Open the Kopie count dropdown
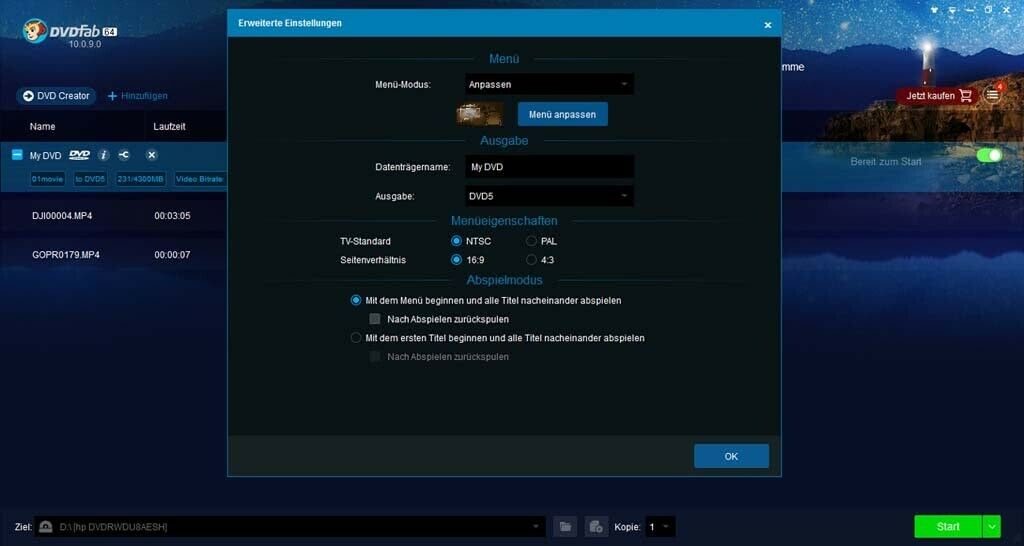Viewport: 1024px width, 546px height. point(660,526)
